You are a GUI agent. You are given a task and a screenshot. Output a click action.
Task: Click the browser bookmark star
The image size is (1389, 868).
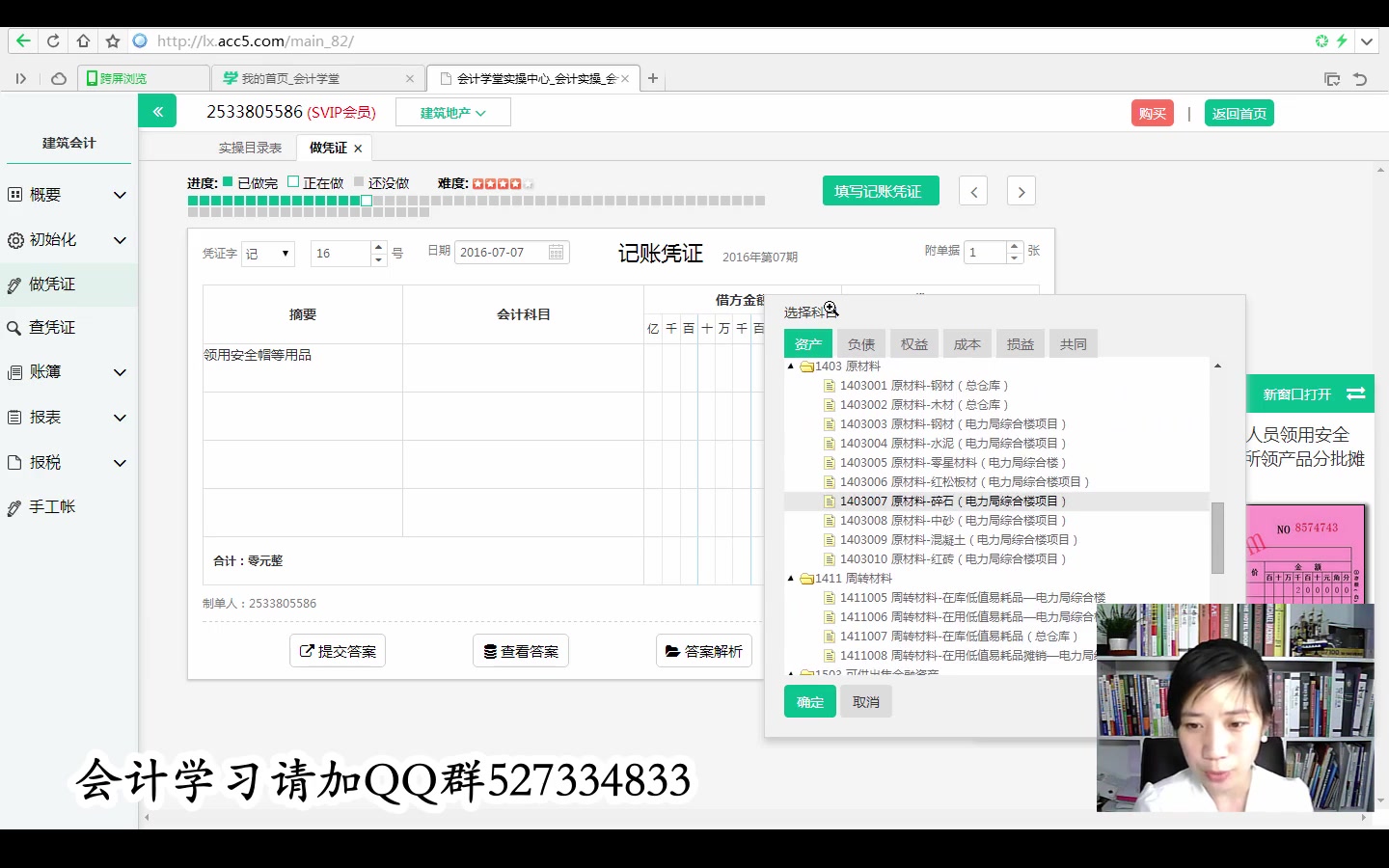tap(113, 41)
